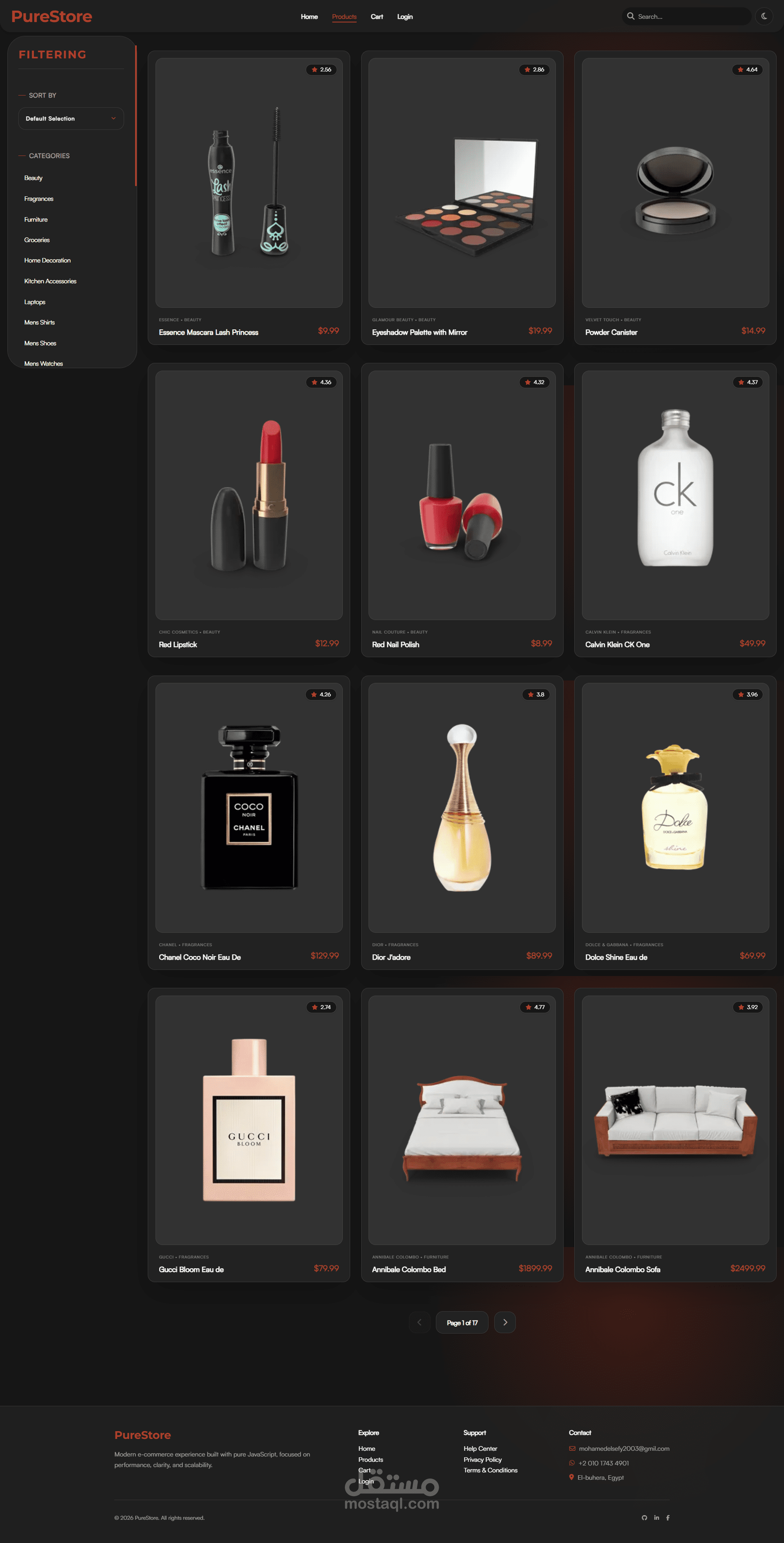Select the Fragrances category

(39, 199)
